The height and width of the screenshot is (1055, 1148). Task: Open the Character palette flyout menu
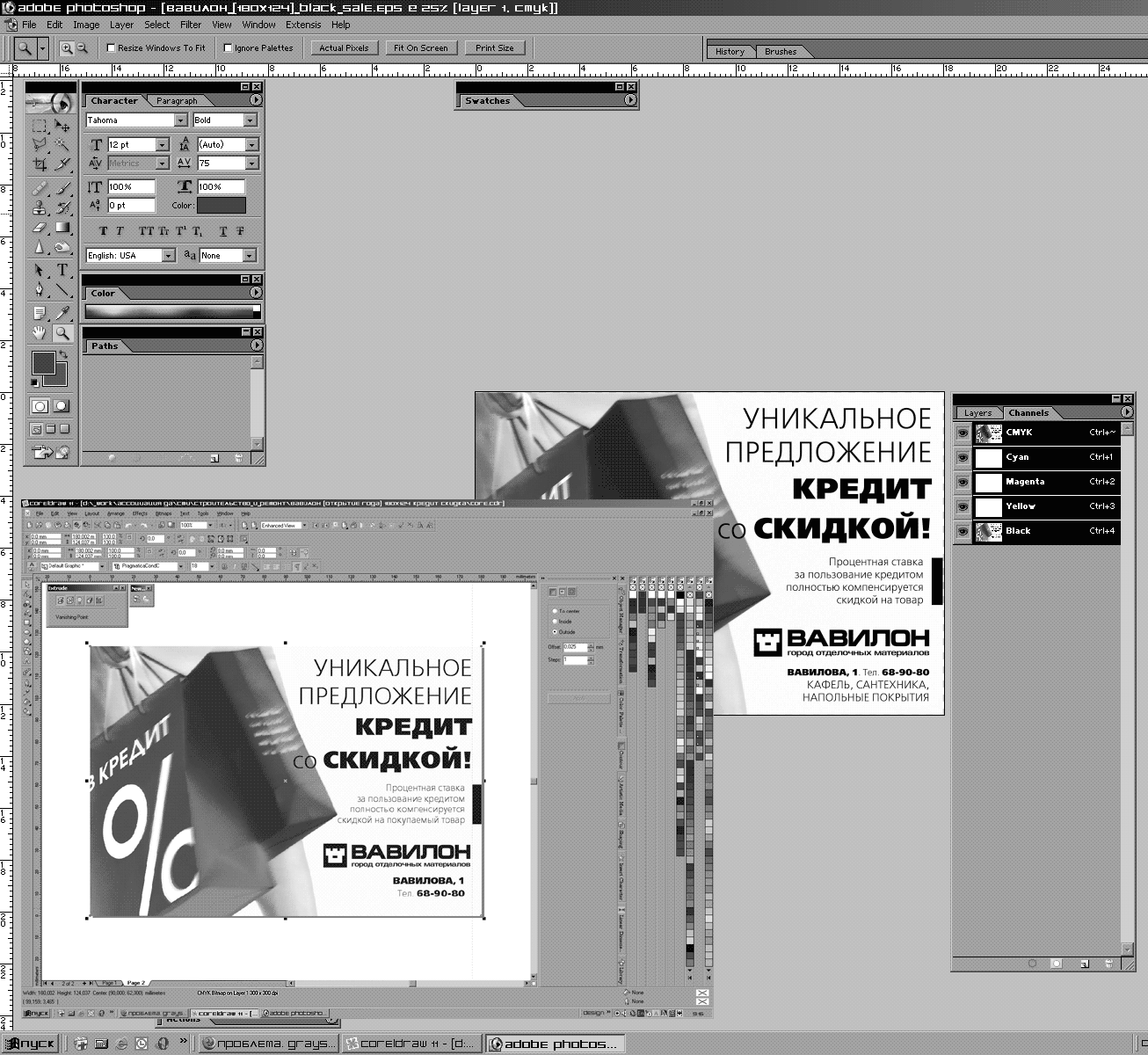pyautogui.click(x=255, y=100)
